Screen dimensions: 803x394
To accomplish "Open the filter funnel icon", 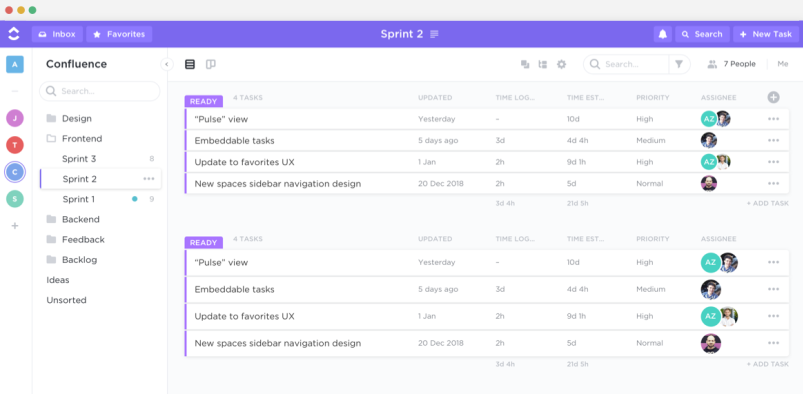I will point(679,64).
